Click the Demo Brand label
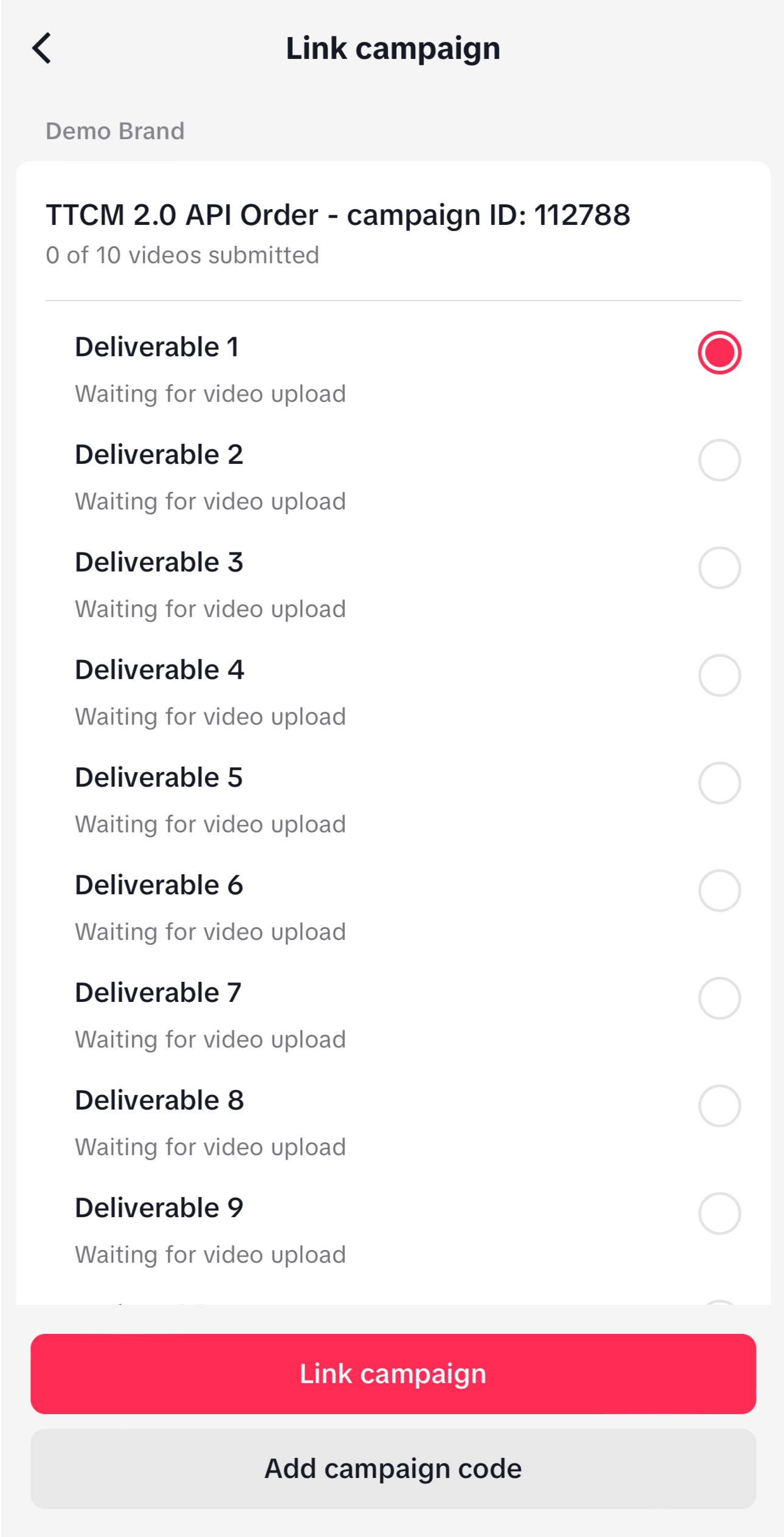Viewport: 784px width, 1537px height. pyautogui.click(x=115, y=131)
